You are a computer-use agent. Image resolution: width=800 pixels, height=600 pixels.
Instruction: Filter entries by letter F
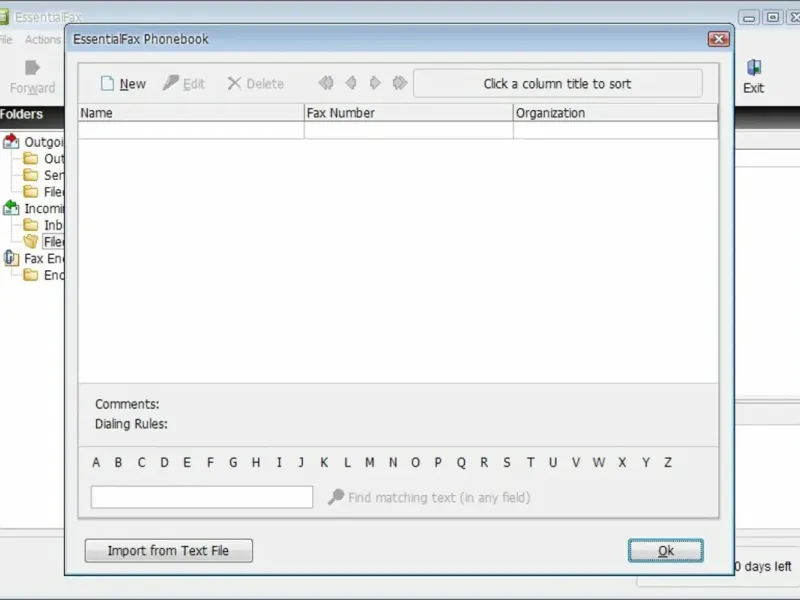click(x=210, y=462)
